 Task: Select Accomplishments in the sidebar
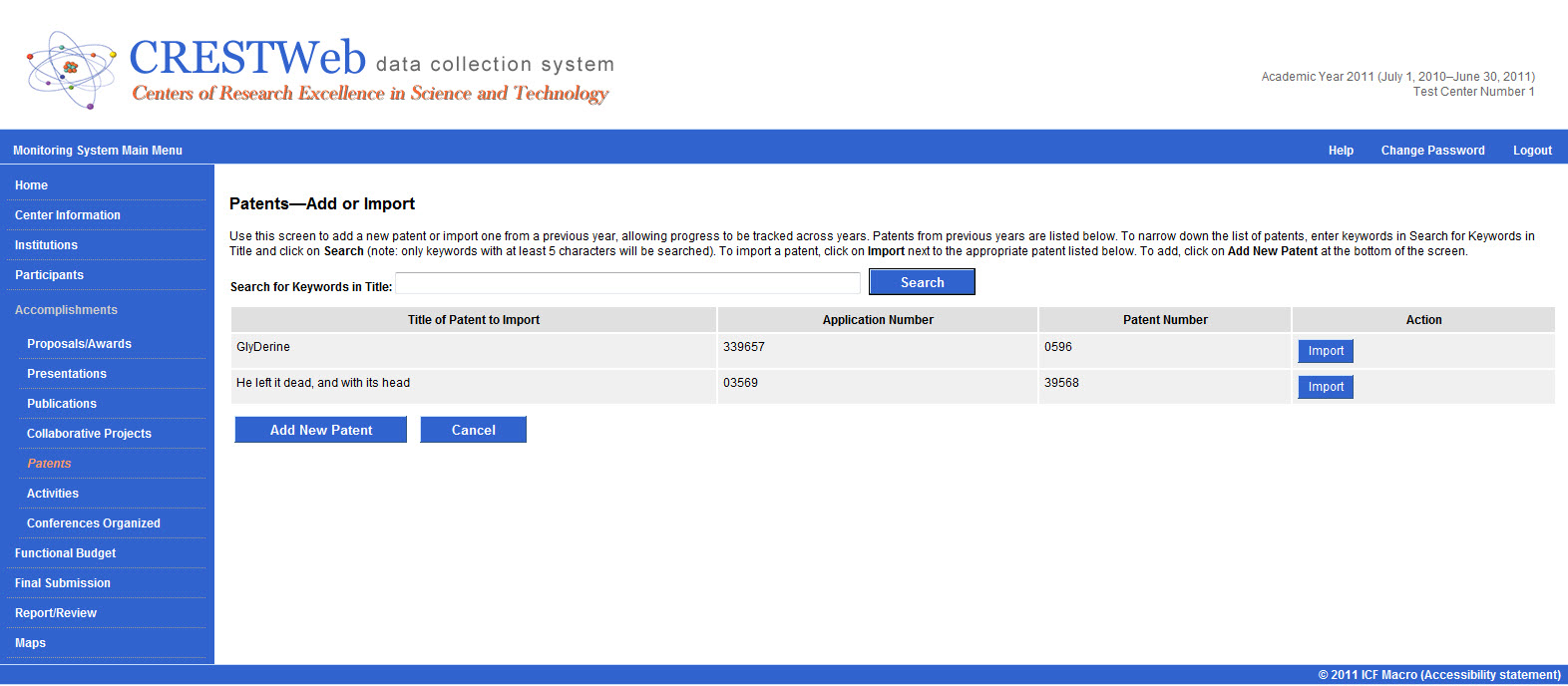pyautogui.click(x=66, y=310)
